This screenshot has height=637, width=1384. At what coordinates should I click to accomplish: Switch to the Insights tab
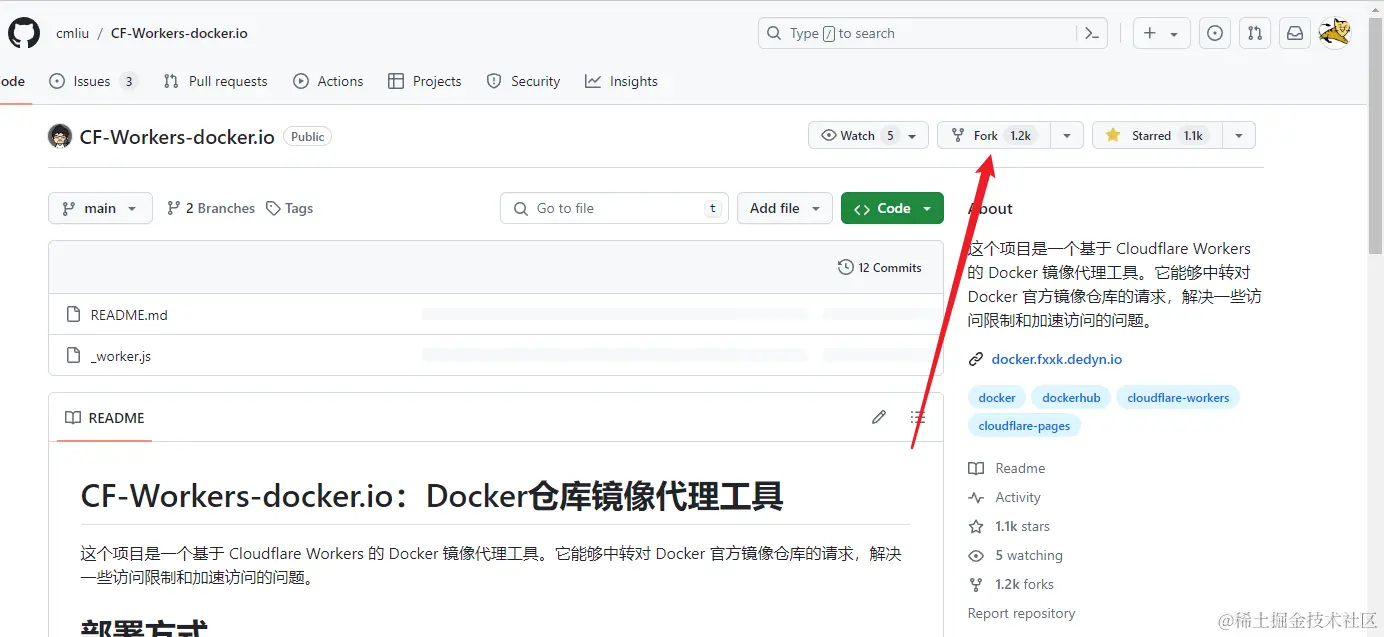tap(622, 81)
